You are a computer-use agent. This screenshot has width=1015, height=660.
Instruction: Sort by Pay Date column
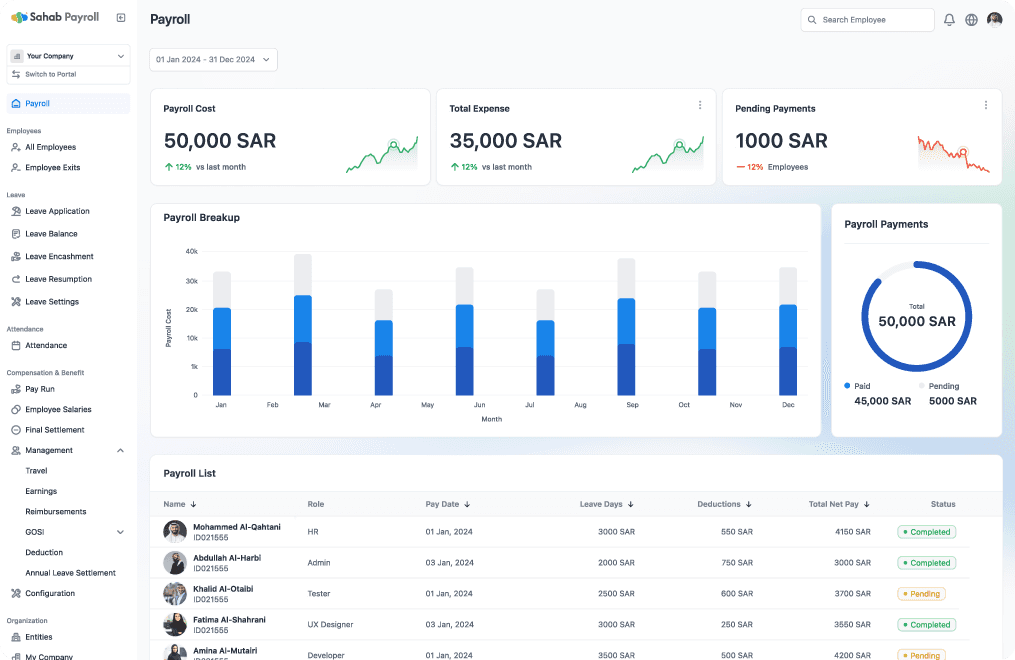(x=448, y=504)
